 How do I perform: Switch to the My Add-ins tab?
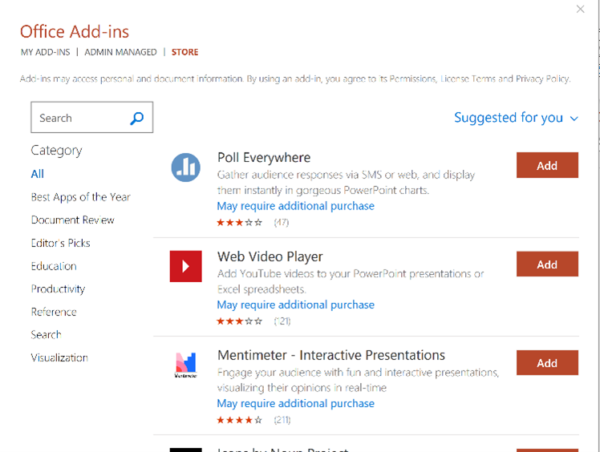49,51
